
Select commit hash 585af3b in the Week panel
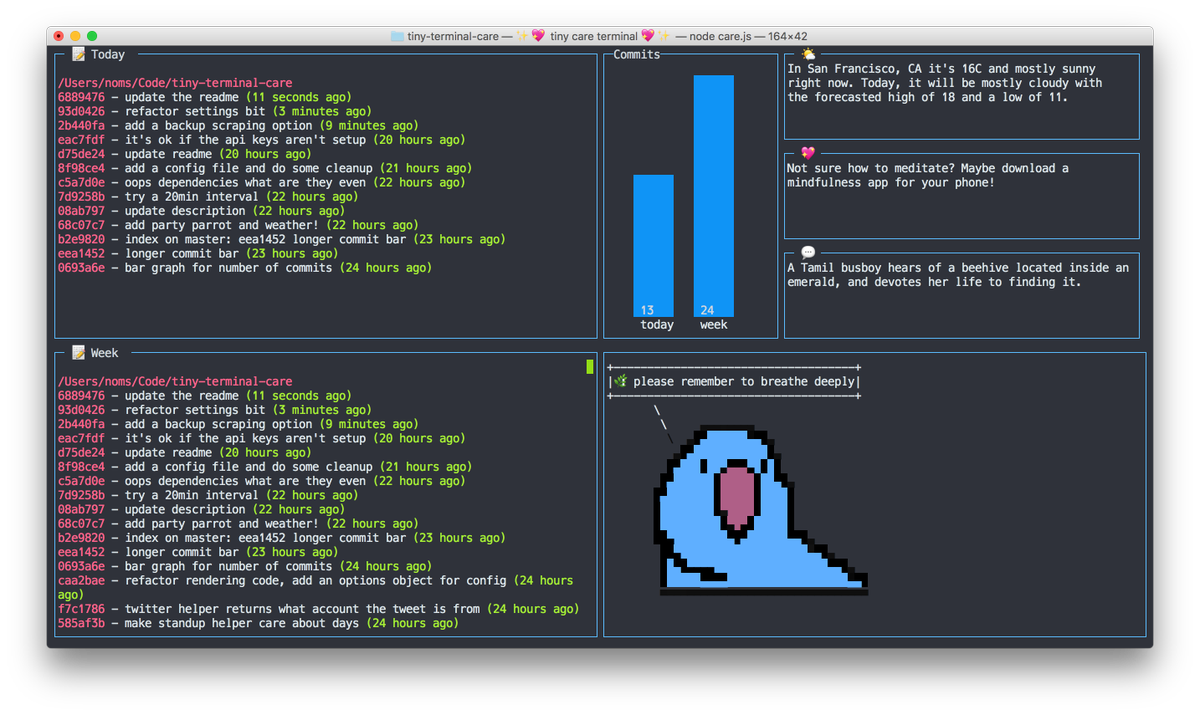coord(81,622)
